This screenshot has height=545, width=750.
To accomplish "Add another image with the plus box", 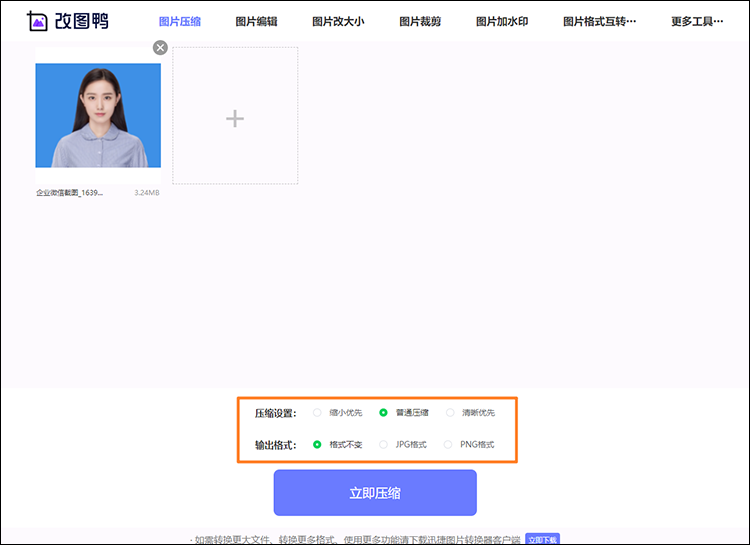I will point(235,115).
